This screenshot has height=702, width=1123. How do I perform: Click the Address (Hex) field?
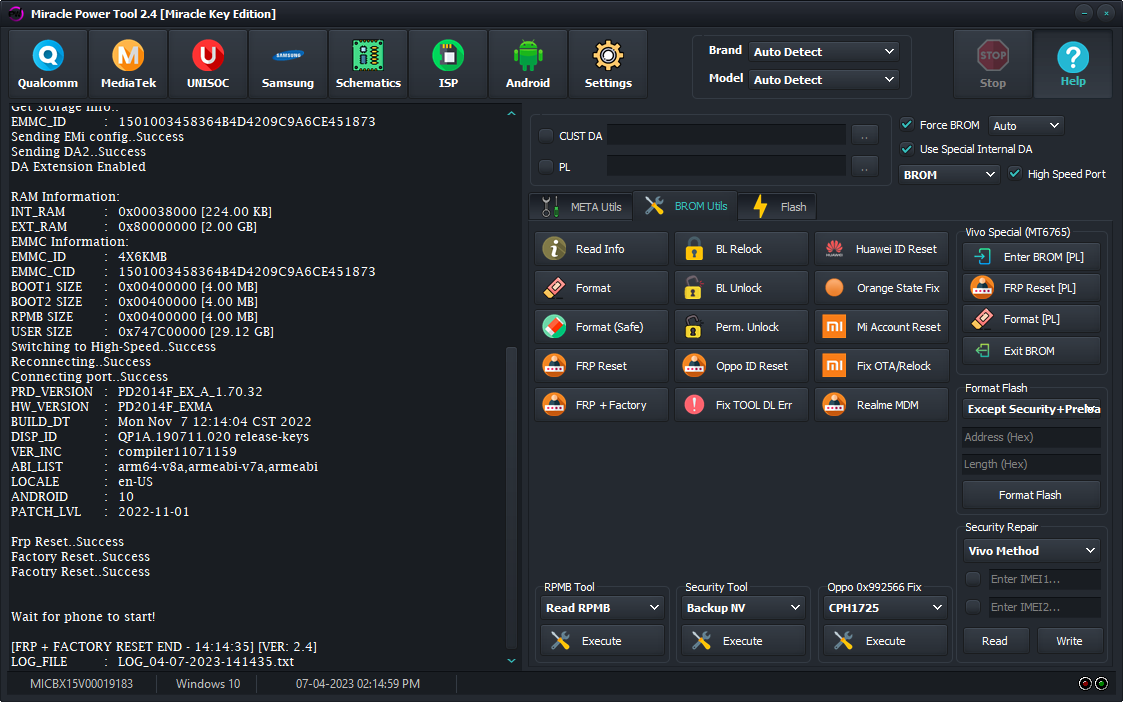pyautogui.click(x=1031, y=437)
